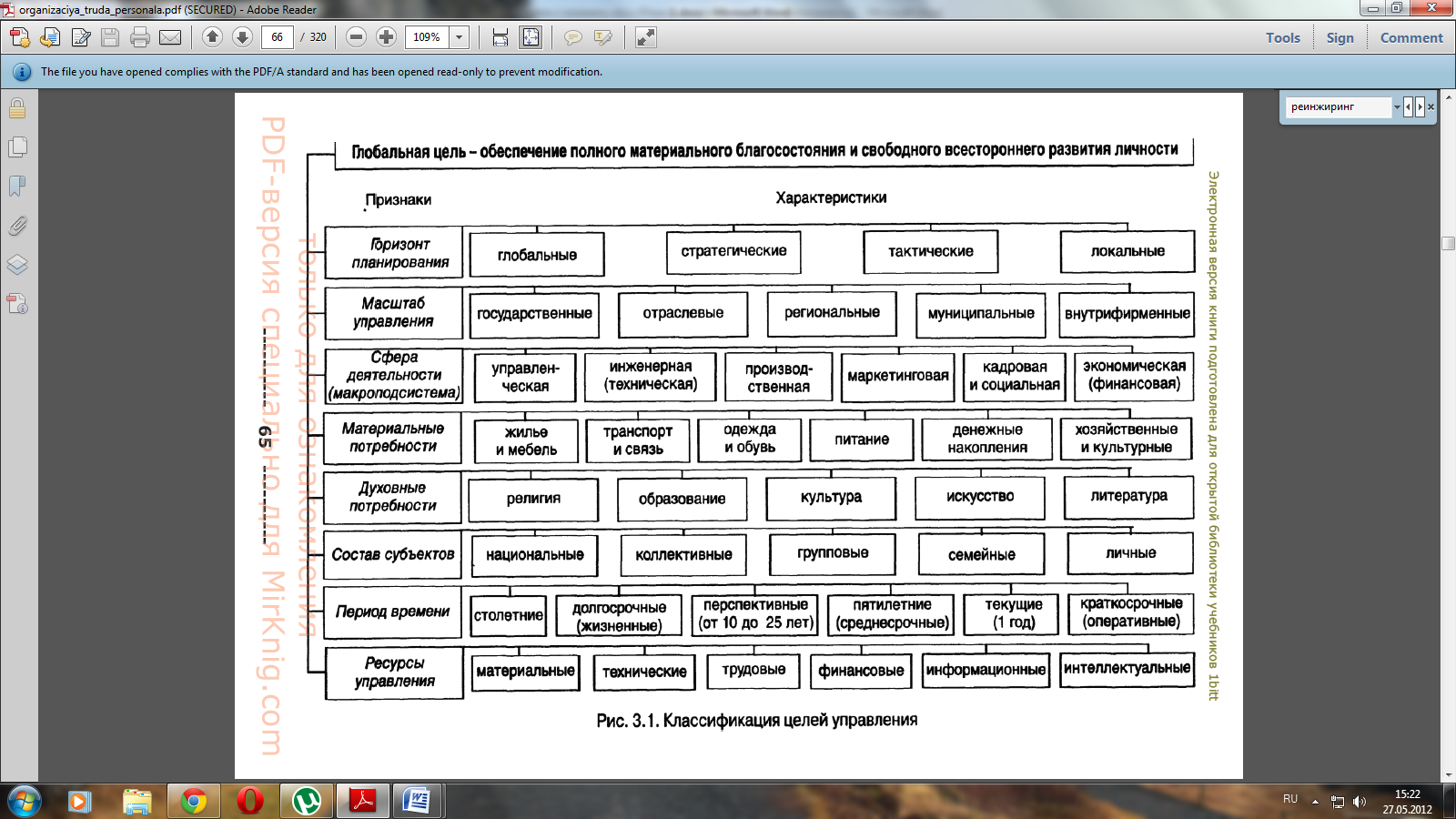Print the document with printer icon

[140, 37]
